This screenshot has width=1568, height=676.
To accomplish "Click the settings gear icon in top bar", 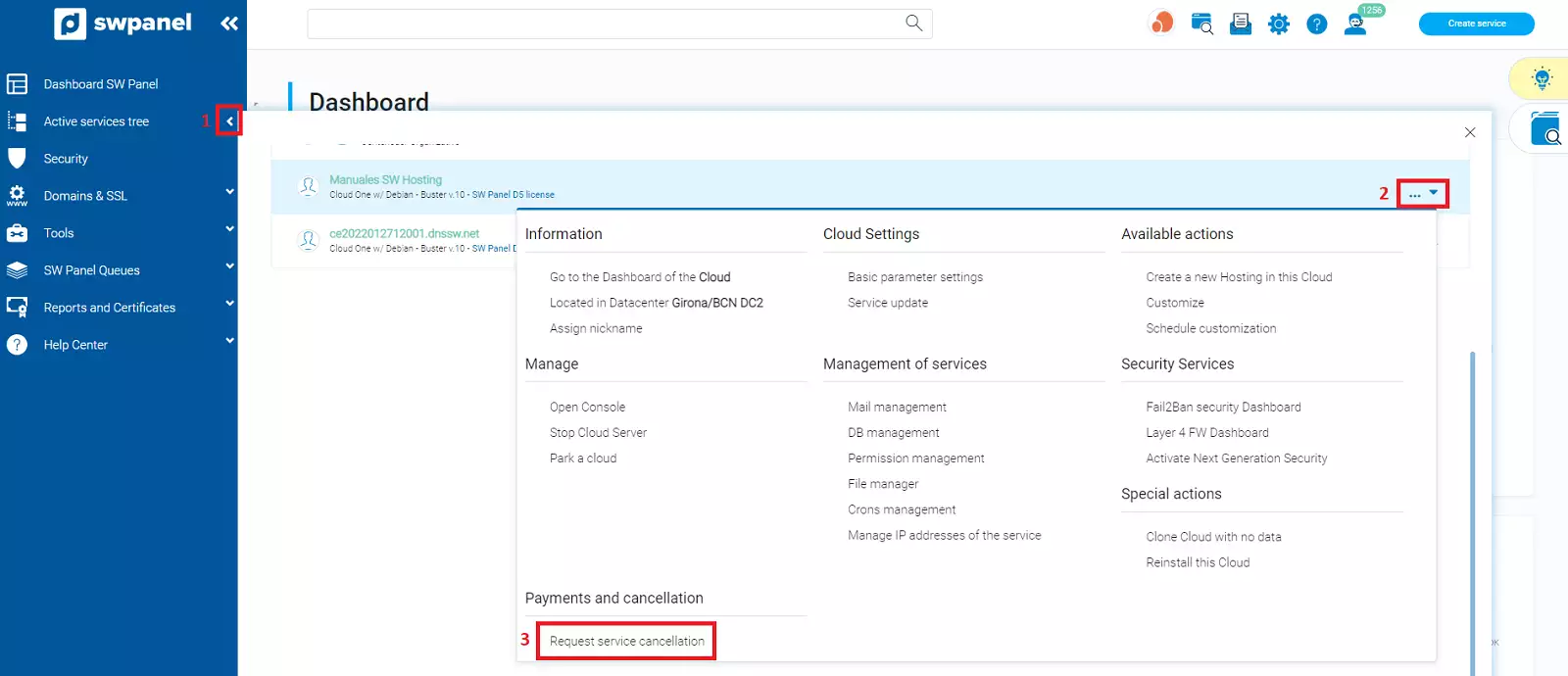I will tap(1279, 24).
